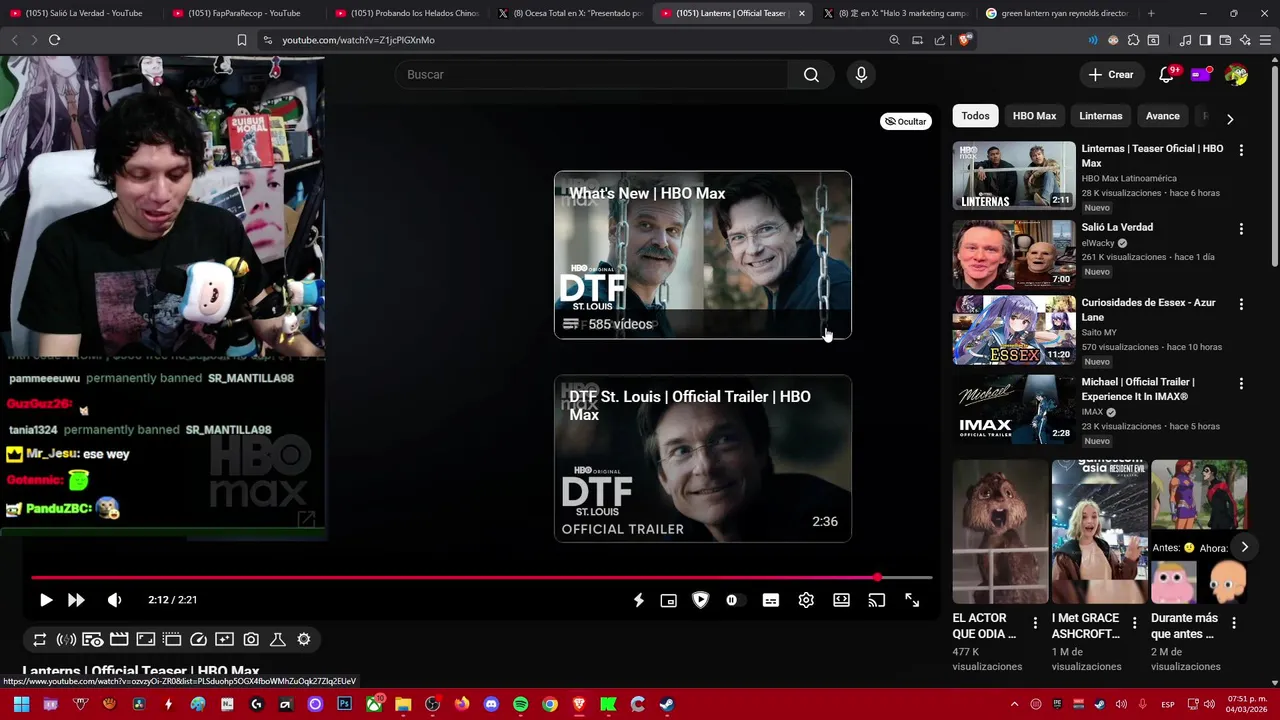Start voice search with the microphone
Image resolution: width=1280 pixels, height=720 pixels.
pyautogui.click(x=861, y=75)
